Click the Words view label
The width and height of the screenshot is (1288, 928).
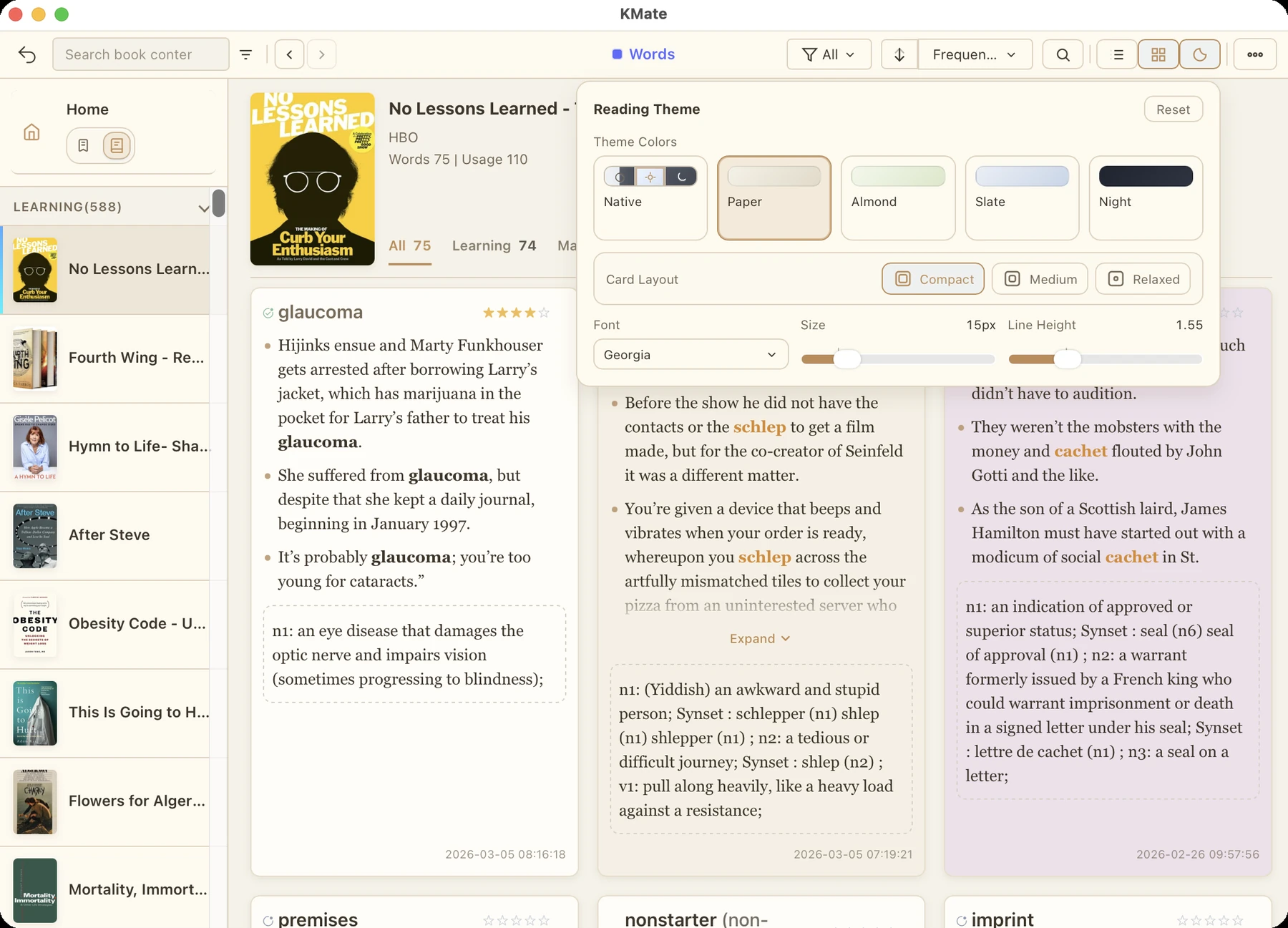pos(643,54)
